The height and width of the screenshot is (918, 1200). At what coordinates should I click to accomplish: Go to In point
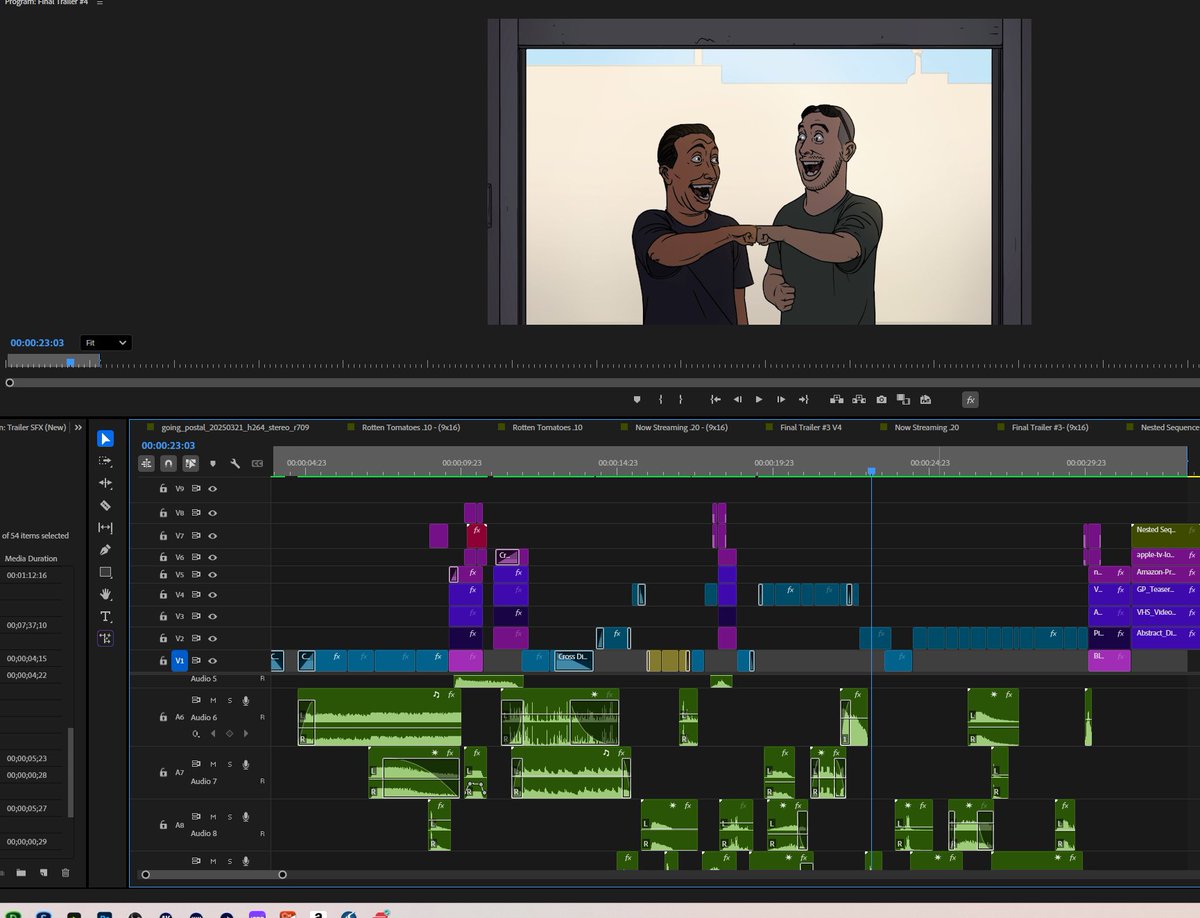[715, 399]
